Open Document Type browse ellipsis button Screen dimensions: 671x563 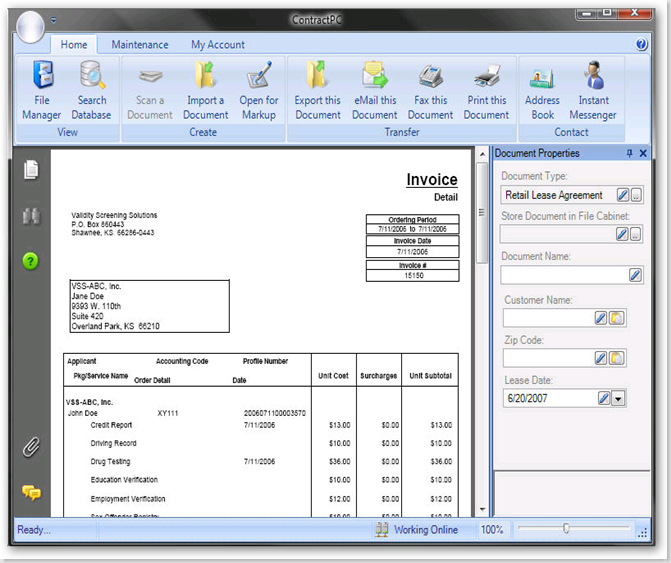click(636, 195)
